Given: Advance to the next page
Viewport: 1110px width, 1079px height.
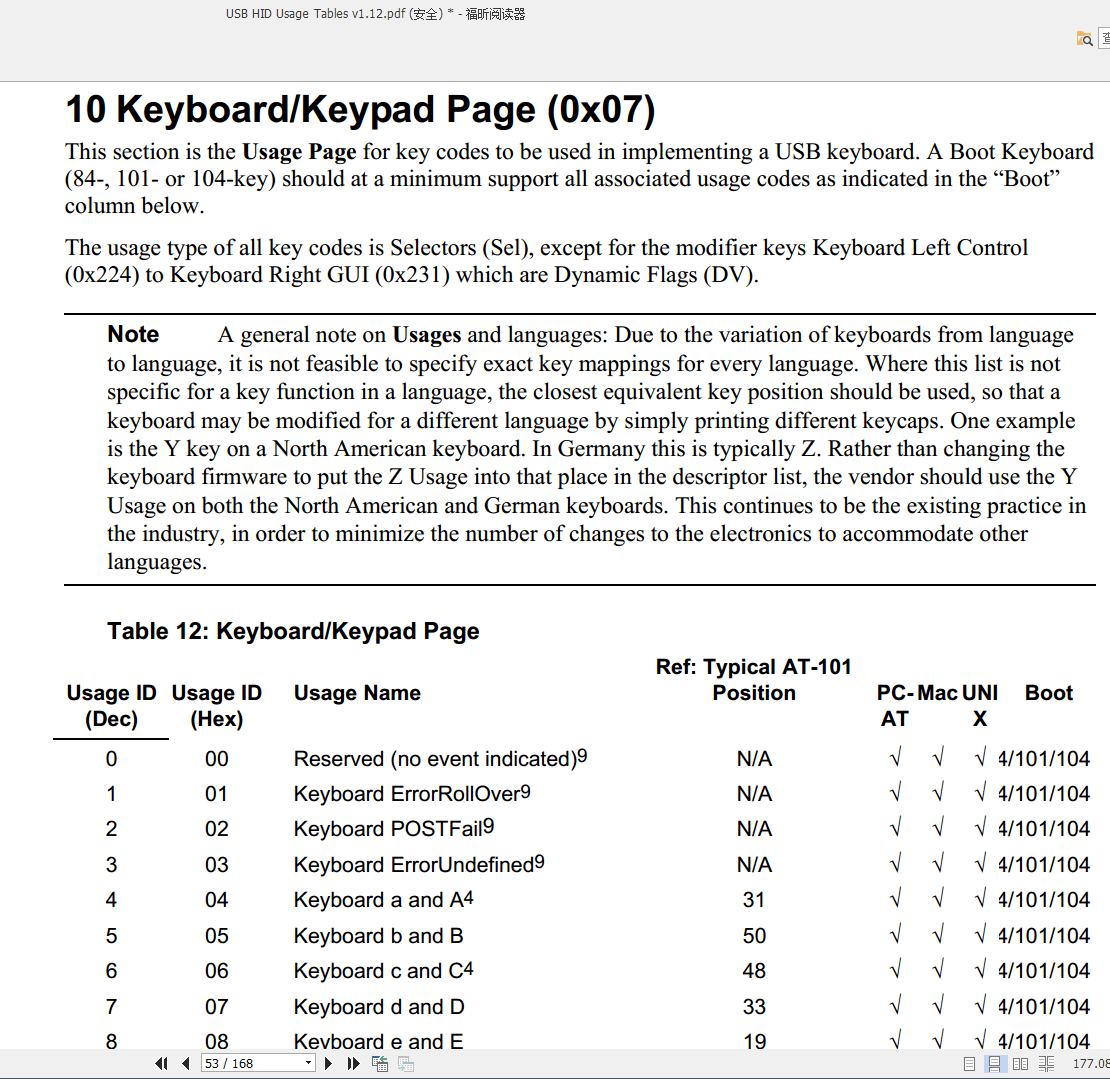Looking at the screenshot, I should click(328, 1063).
